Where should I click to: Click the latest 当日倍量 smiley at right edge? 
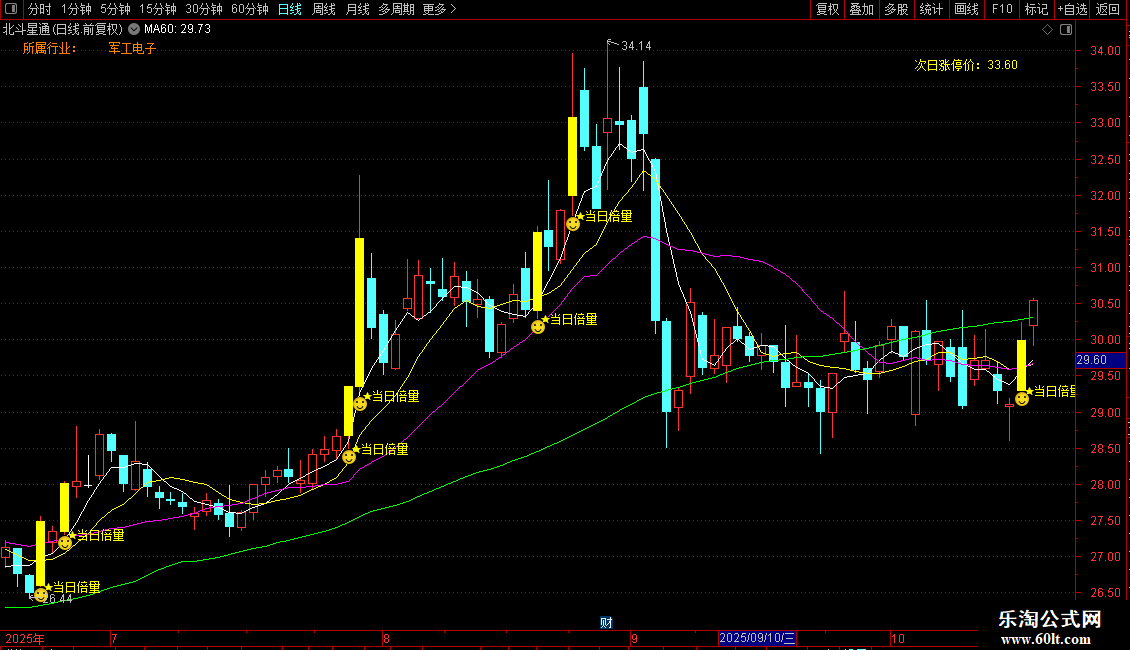[1022, 399]
